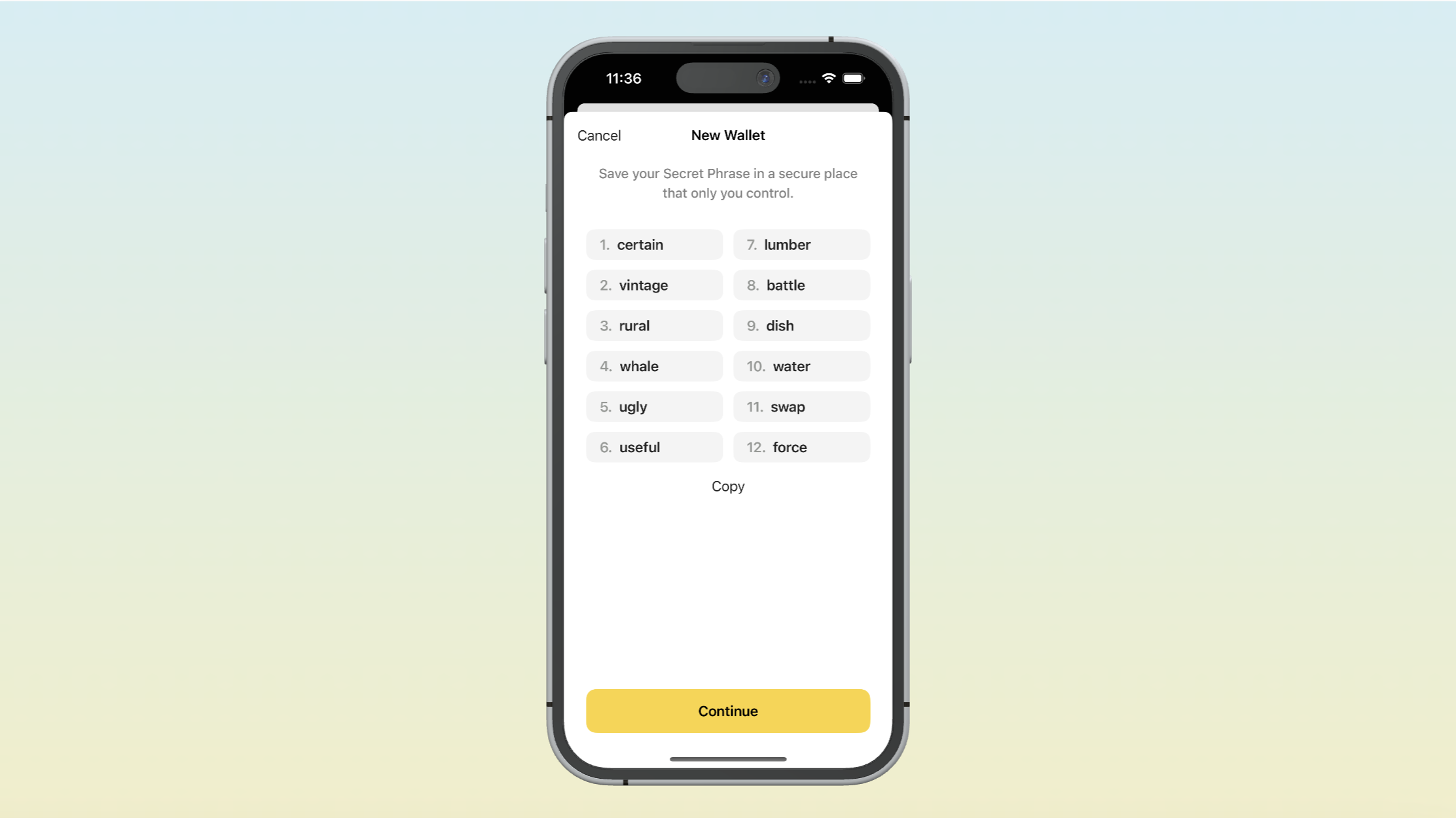Select word number 11 swap
This screenshot has width=1456, height=818.
pos(801,406)
